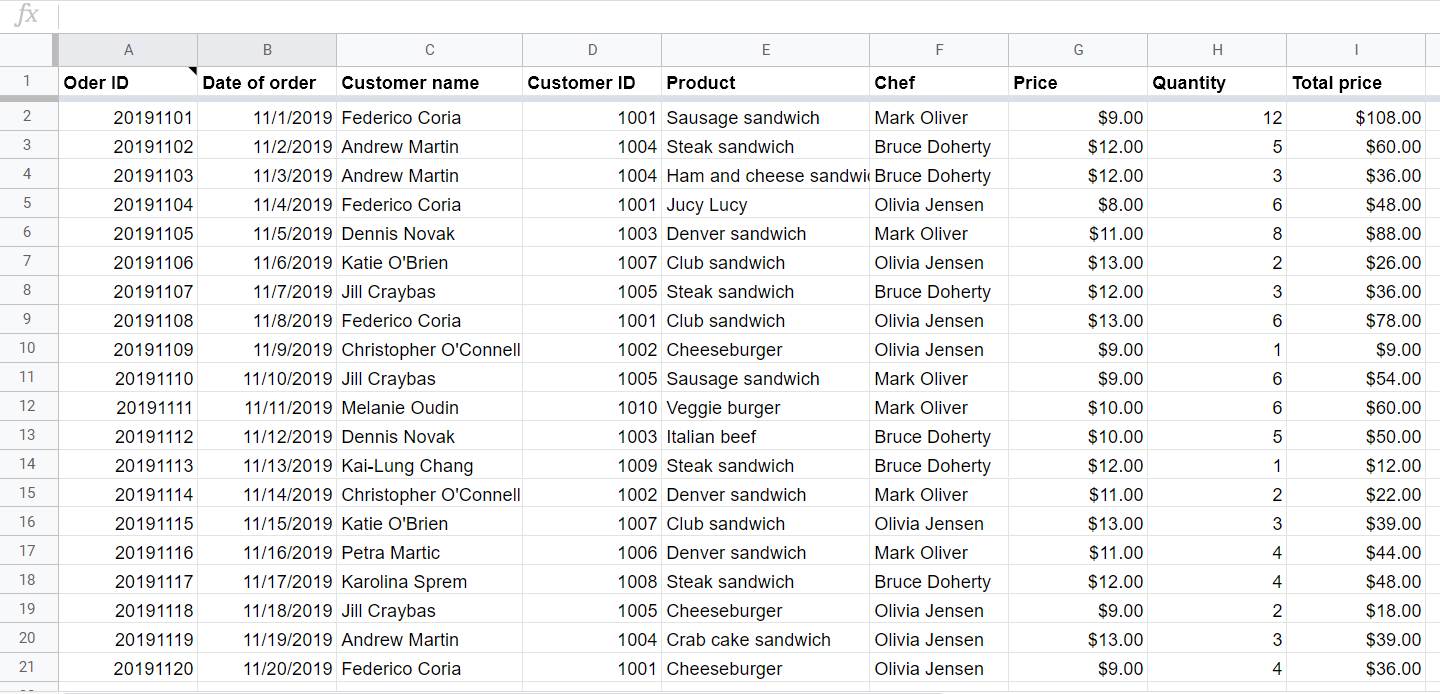Select Customer ID 1010 for Melanie Oudin
This screenshot has width=1440, height=694.
[592, 407]
